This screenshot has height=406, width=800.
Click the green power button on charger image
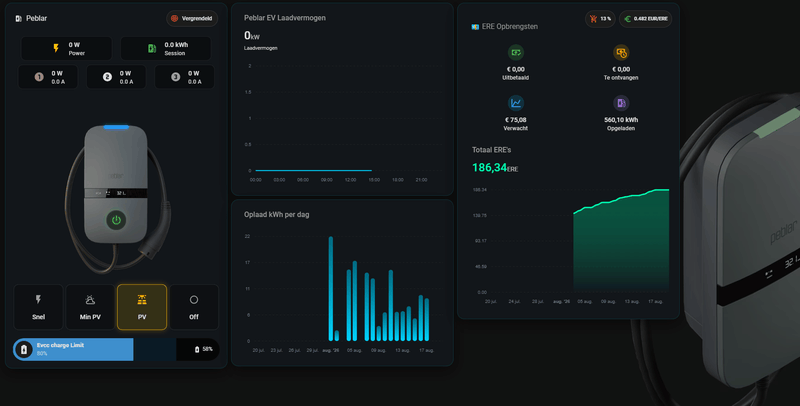116,220
